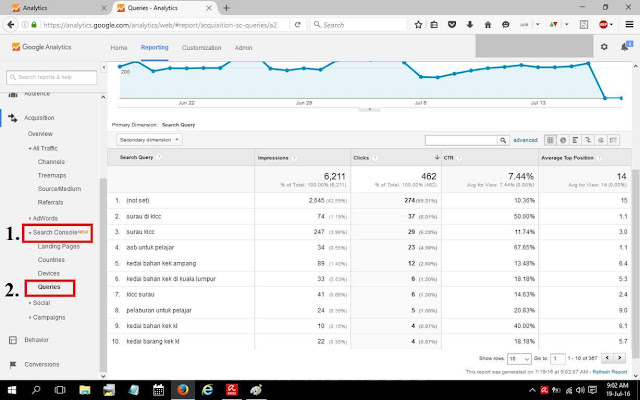The height and width of the screenshot is (400, 640).
Task: Sort by Average Top Position header
Action: click(x=567, y=158)
